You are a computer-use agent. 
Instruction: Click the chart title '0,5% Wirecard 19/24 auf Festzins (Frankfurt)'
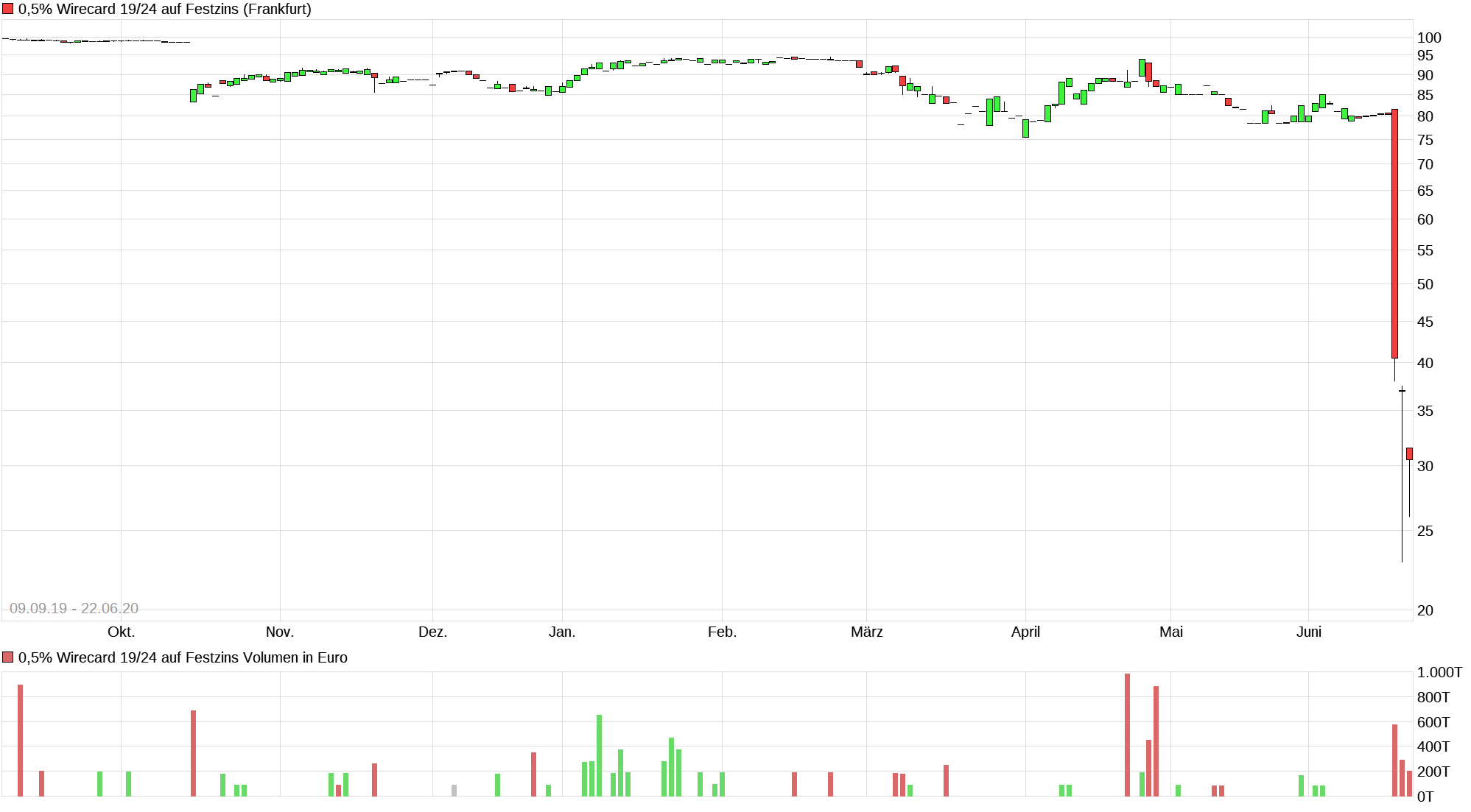(x=164, y=9)
